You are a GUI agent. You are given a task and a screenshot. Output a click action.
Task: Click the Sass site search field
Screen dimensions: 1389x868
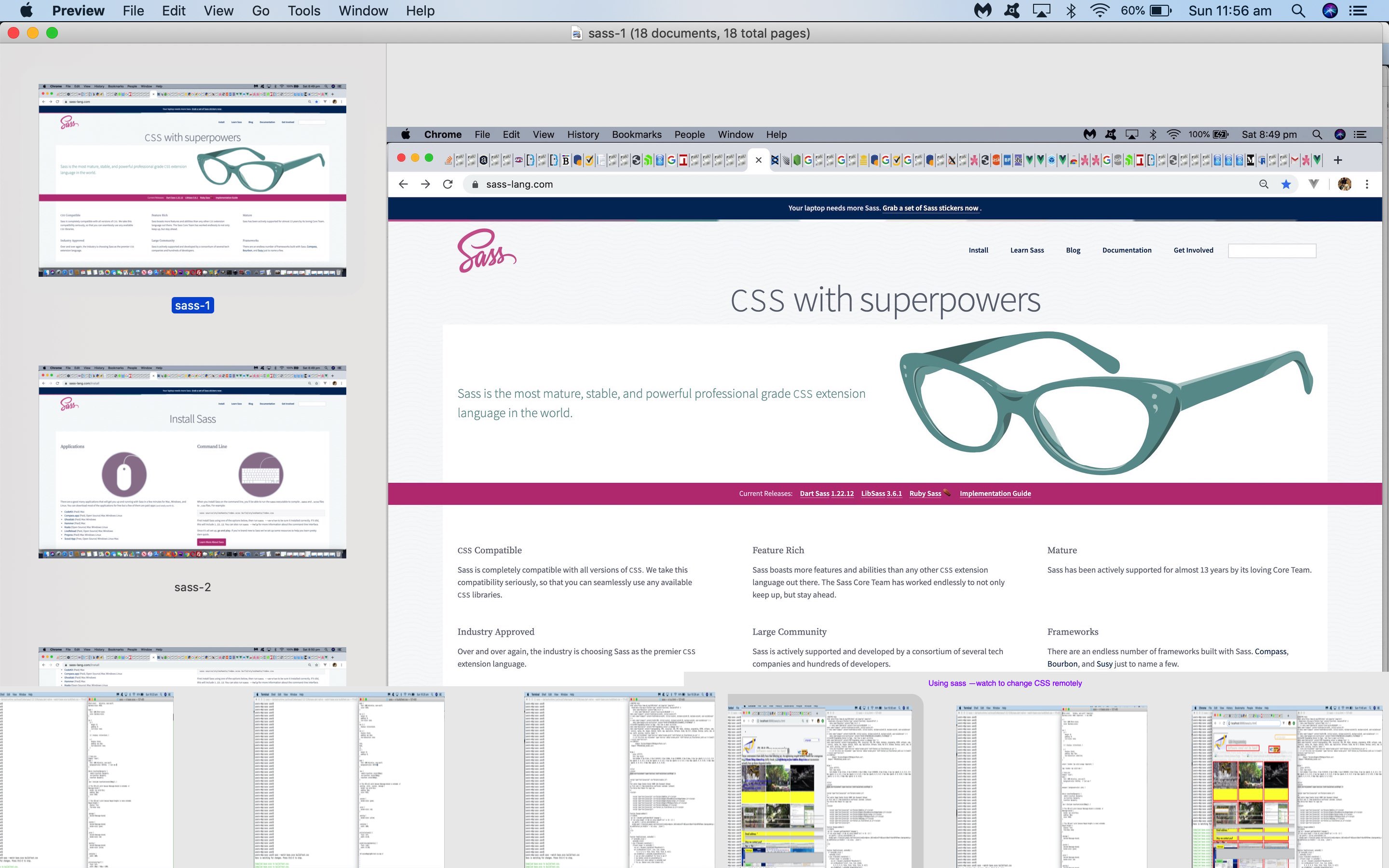(1272, 250)
